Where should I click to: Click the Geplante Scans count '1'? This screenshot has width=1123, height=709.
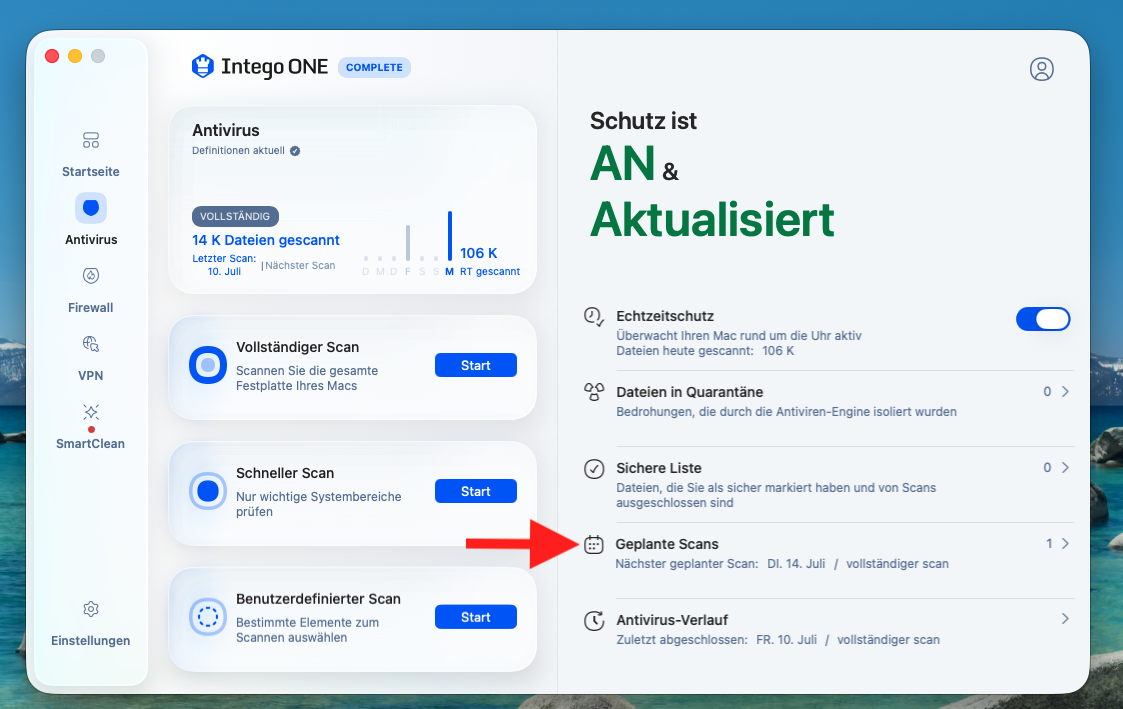point(1049,544)
